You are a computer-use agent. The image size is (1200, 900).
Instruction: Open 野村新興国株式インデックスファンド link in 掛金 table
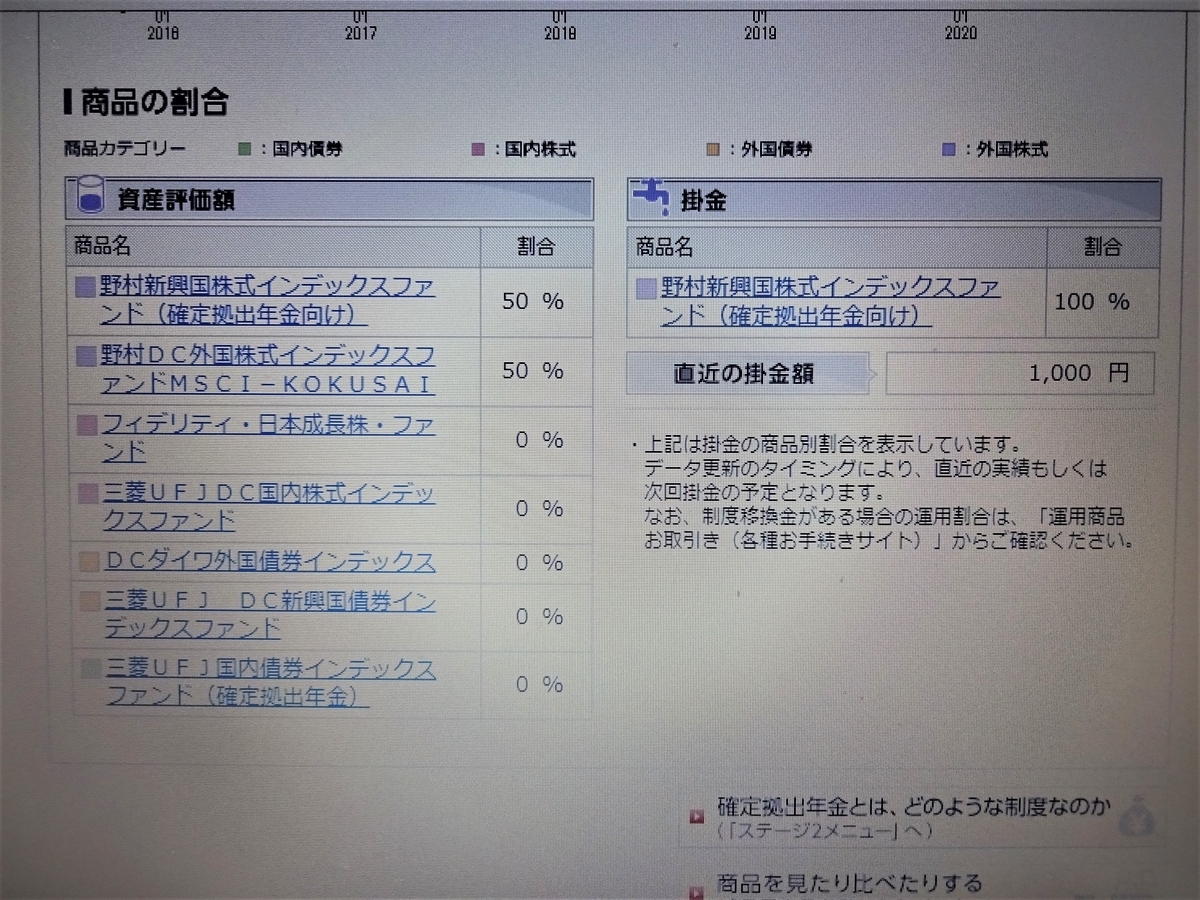tap(830, 303)
